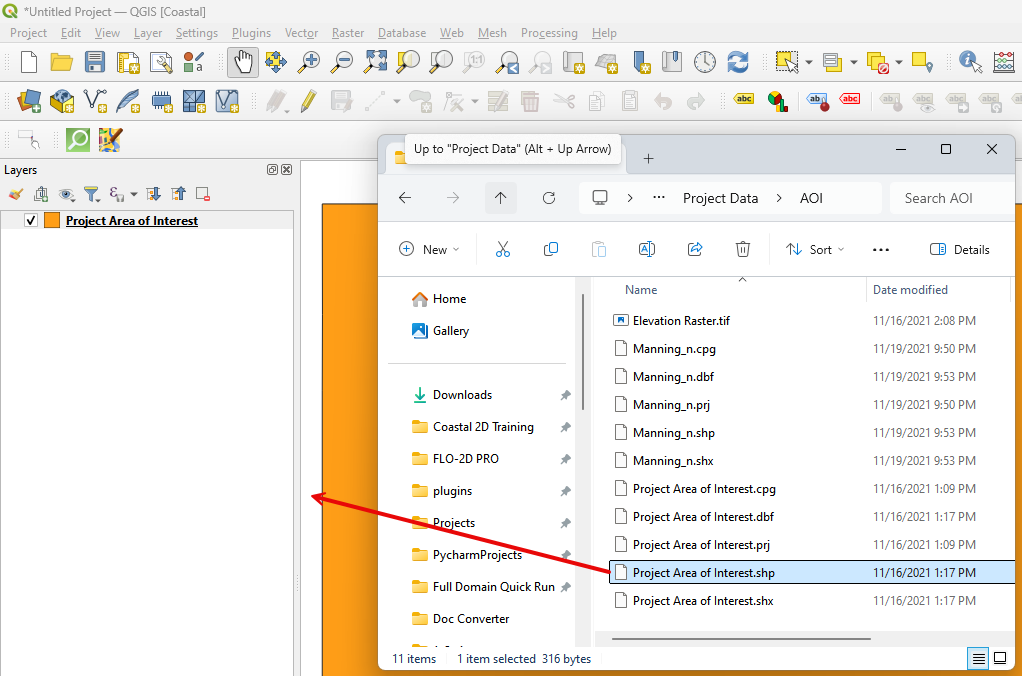
Task: Open the Processing menu
Action: [x=549, y=33]
